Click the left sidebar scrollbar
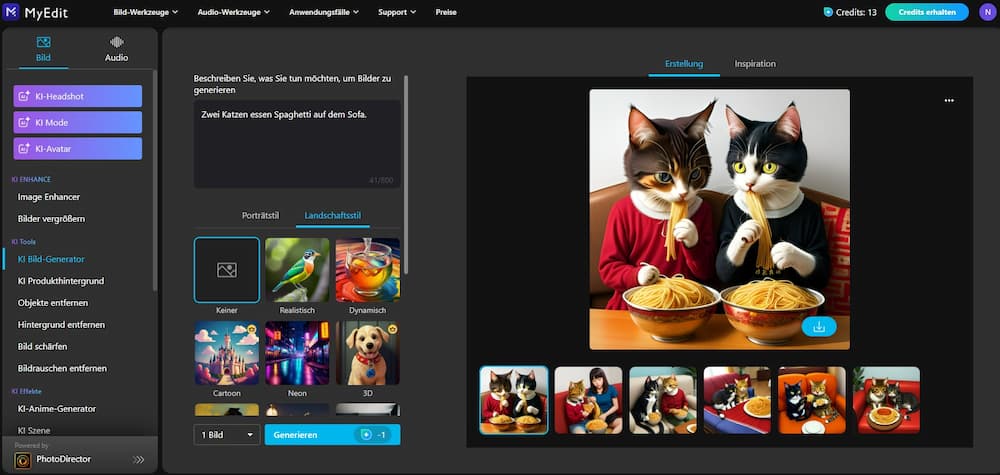Screen dimensions: 1000x475 155,180
